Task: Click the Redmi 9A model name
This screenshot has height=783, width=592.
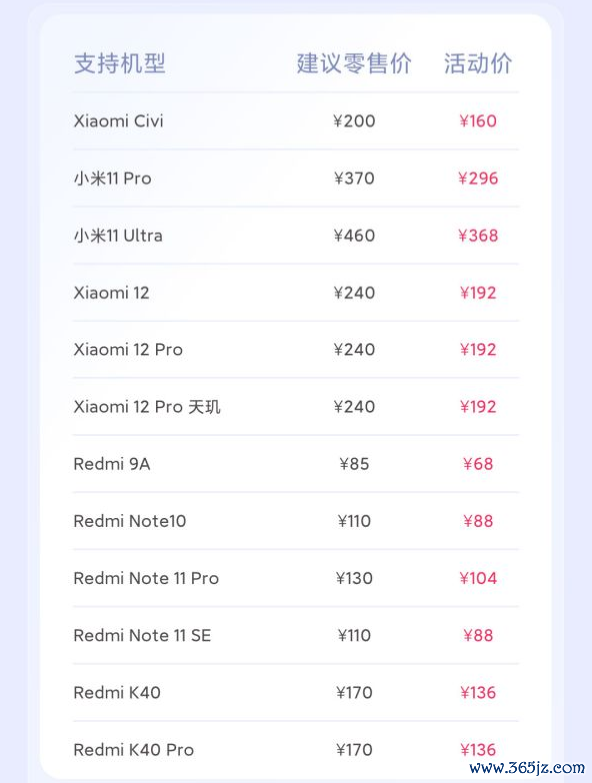Action: coord(112,464)
